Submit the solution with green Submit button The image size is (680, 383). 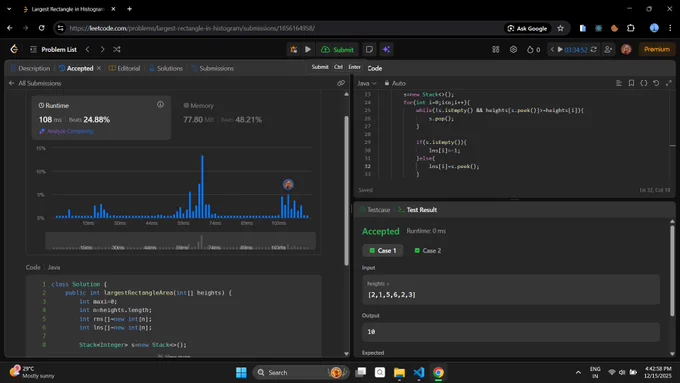click(337, 49)
